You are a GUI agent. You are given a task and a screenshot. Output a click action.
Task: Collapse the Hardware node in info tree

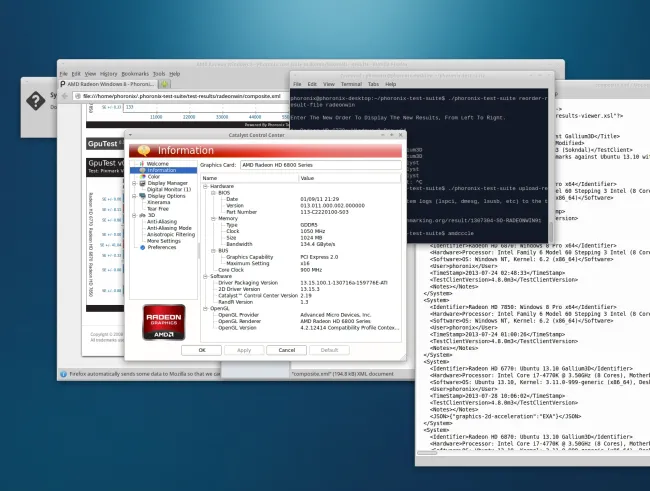click(x=204, y=186)
